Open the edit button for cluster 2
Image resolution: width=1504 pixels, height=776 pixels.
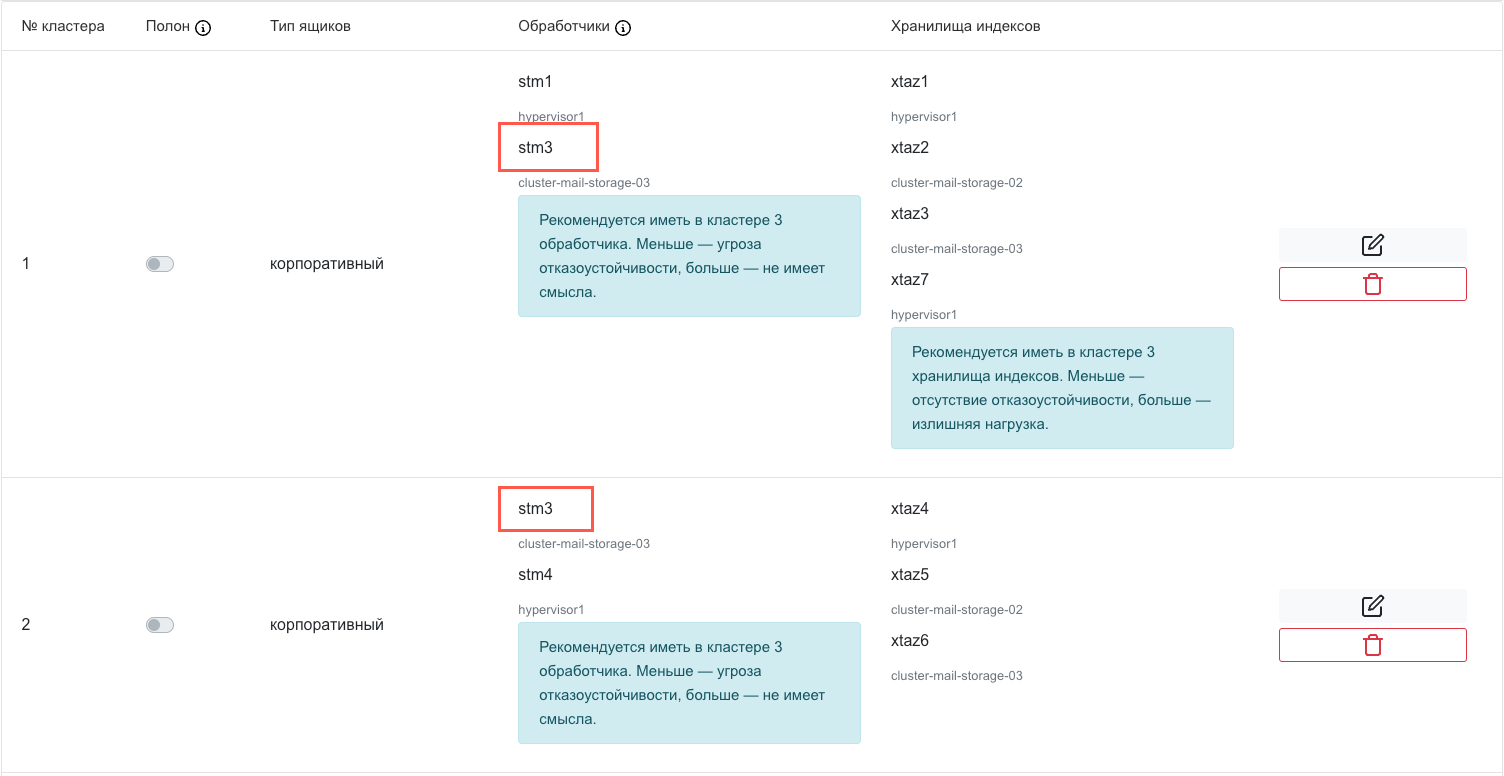pos(1372,606)
